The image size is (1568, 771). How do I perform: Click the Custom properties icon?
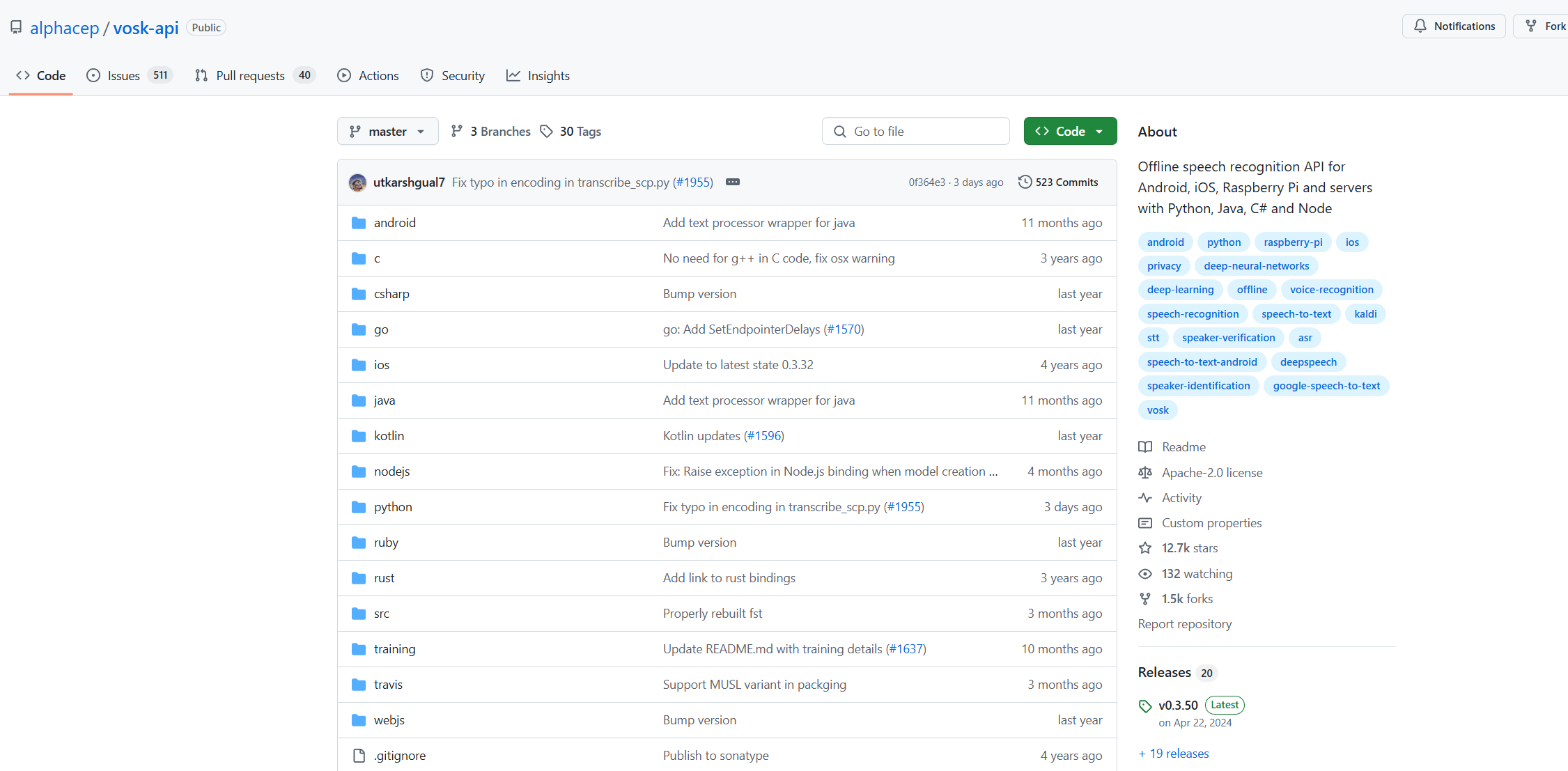pyautogui.click(x=1145, y=523)
